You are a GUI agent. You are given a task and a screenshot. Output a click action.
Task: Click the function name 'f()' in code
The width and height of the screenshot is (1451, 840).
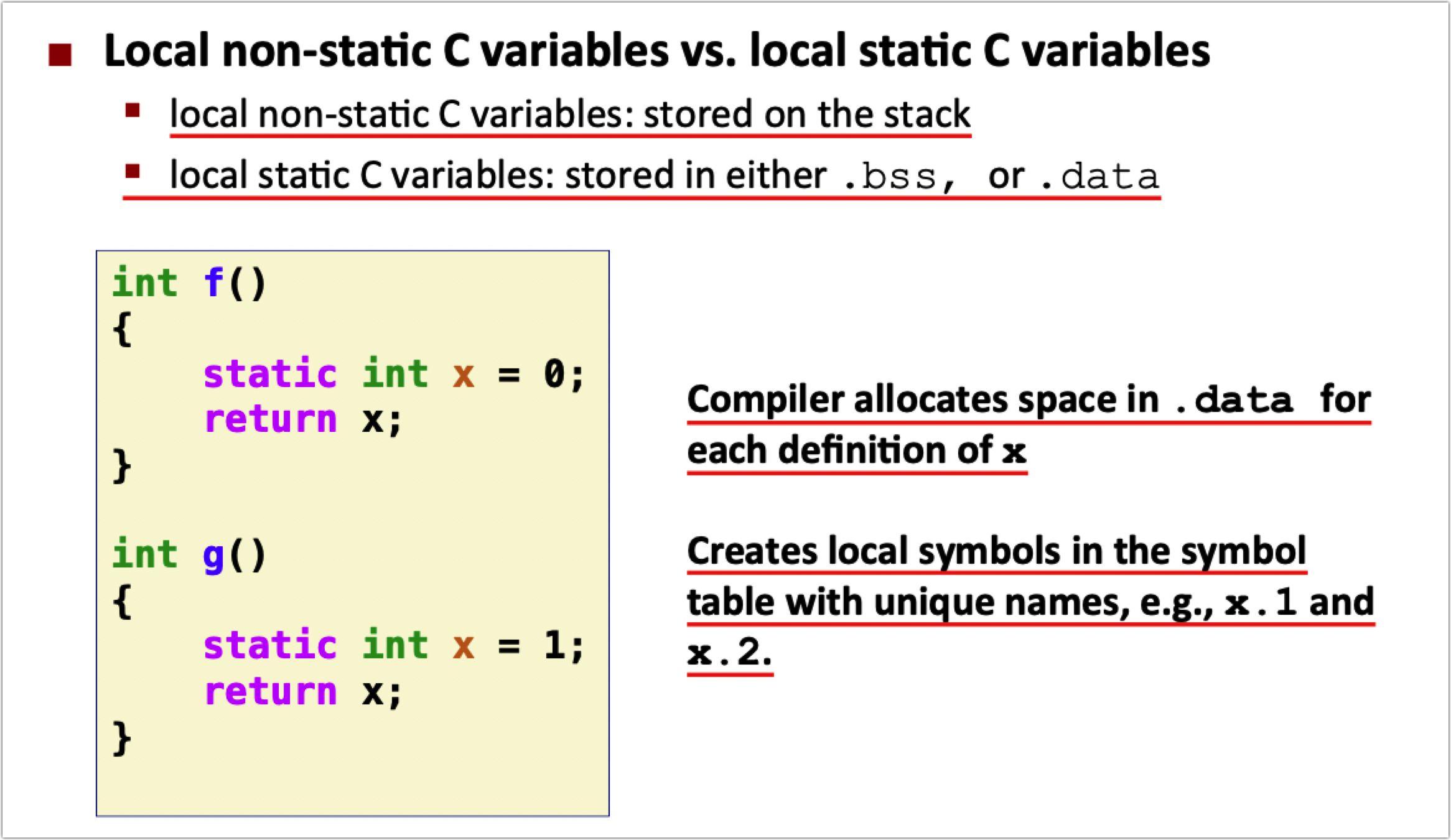tap(235, 283)
